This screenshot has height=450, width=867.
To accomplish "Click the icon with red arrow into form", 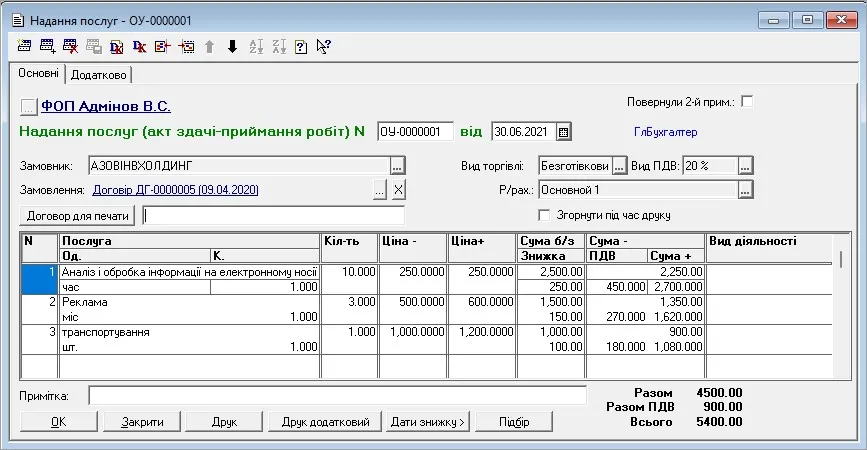I will pos(186,46).
